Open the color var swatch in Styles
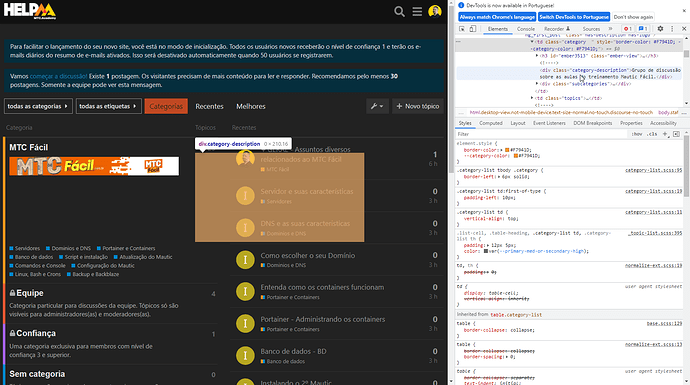This screenshot has height=385, width=690. [x=485, y=251]
